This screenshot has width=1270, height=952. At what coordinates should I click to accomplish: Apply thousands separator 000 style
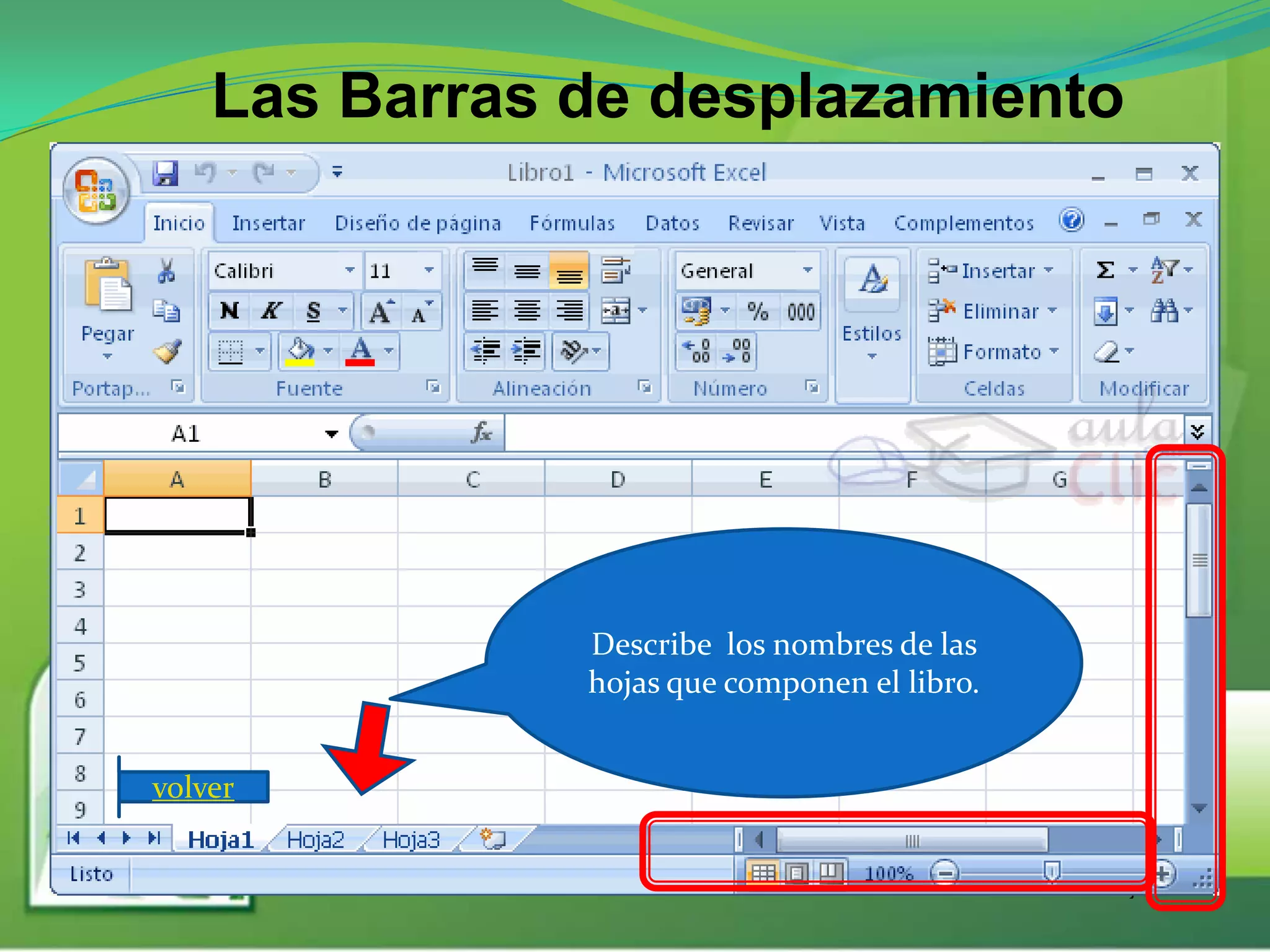[801, 311]
